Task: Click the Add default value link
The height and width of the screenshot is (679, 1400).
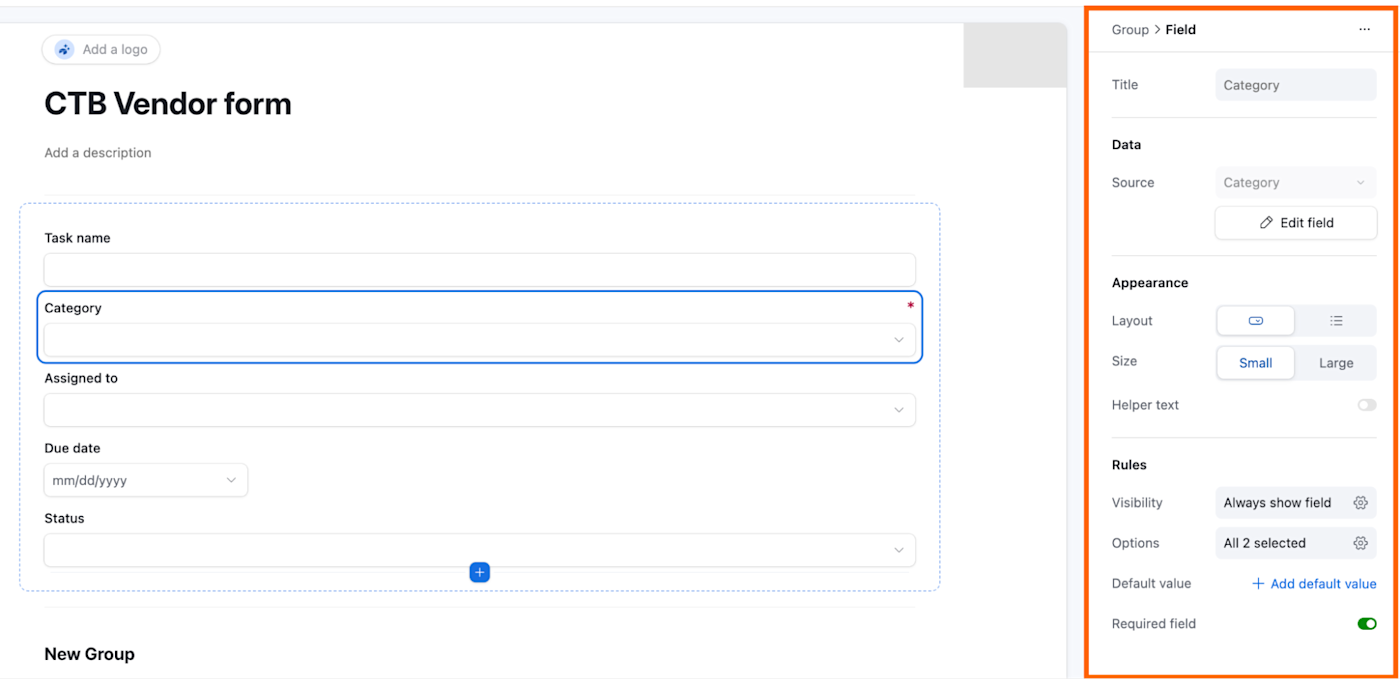Action: [1314, 584]
